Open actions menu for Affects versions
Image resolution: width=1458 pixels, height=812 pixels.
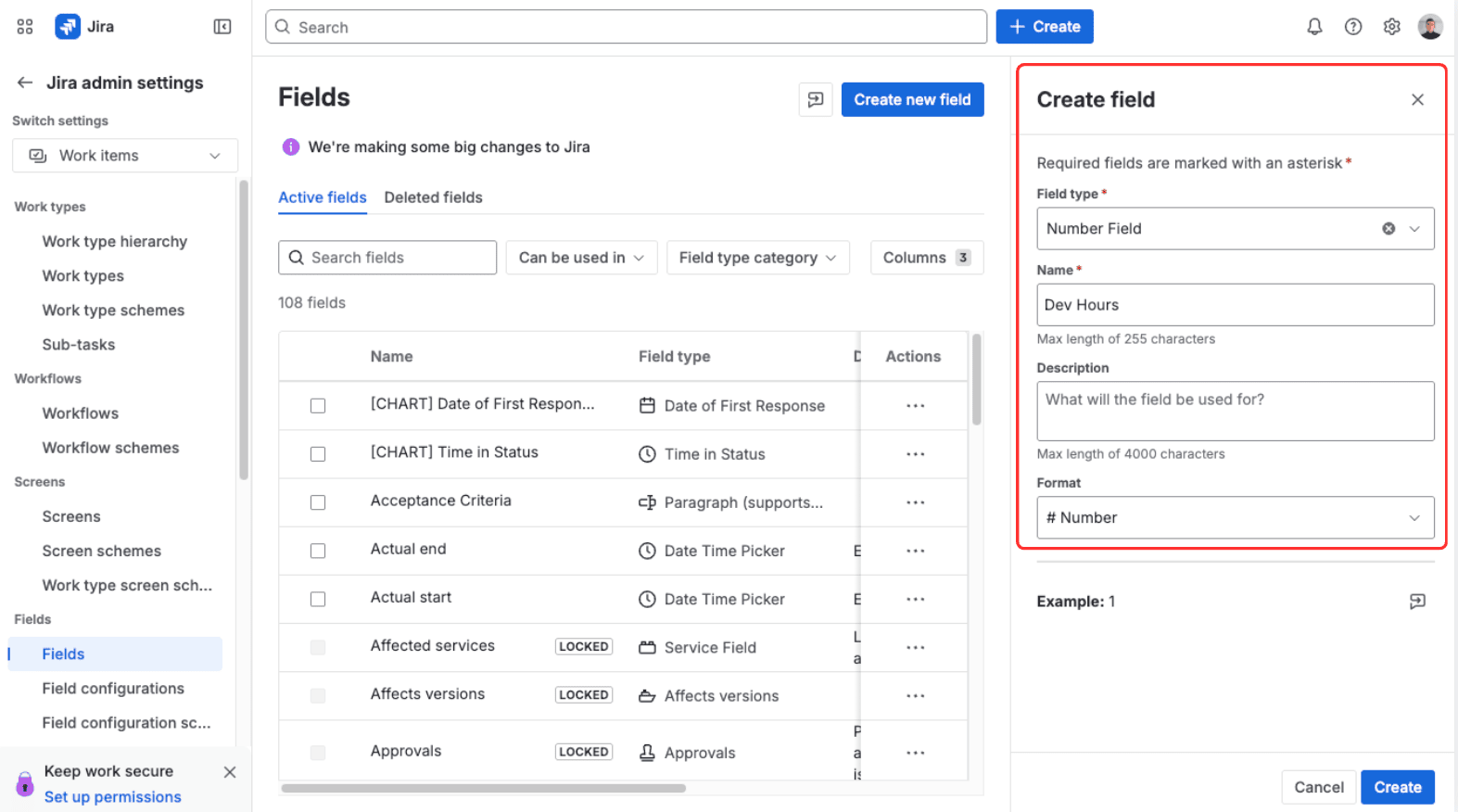[916, 696]
